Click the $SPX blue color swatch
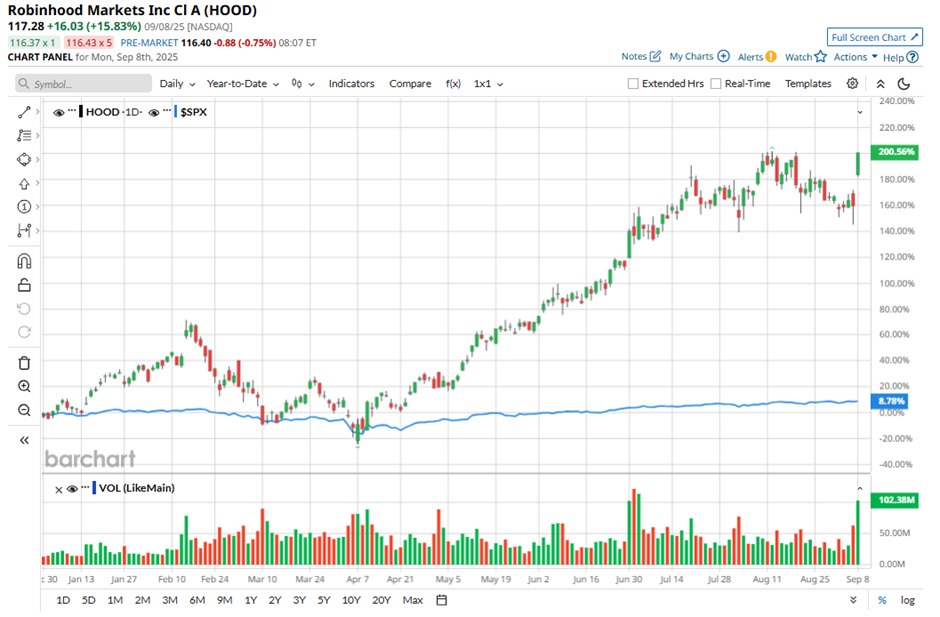This screenshot has height=617, width=940. click(x=176, y=112)
